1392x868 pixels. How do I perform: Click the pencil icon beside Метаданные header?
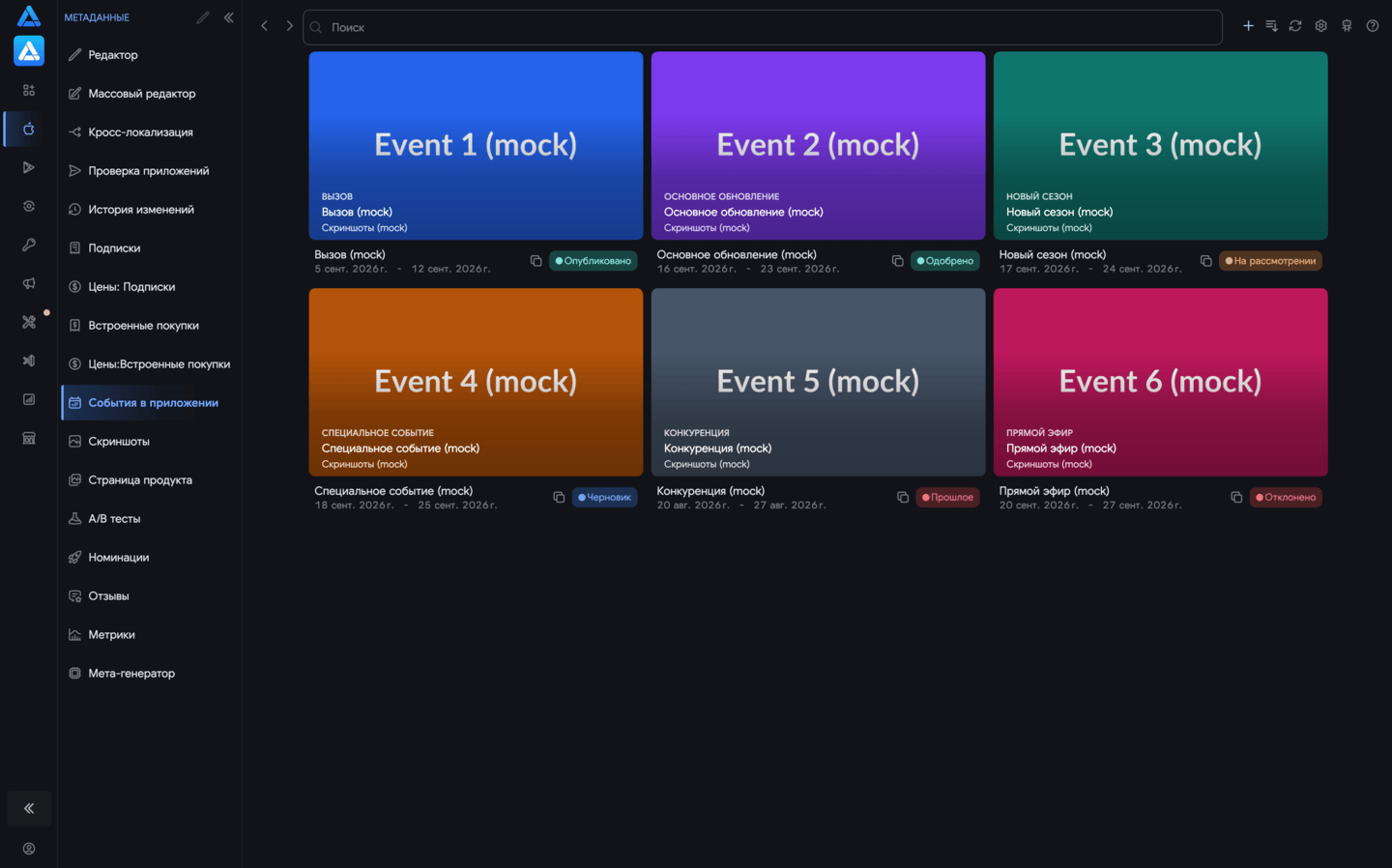(203, 17)
